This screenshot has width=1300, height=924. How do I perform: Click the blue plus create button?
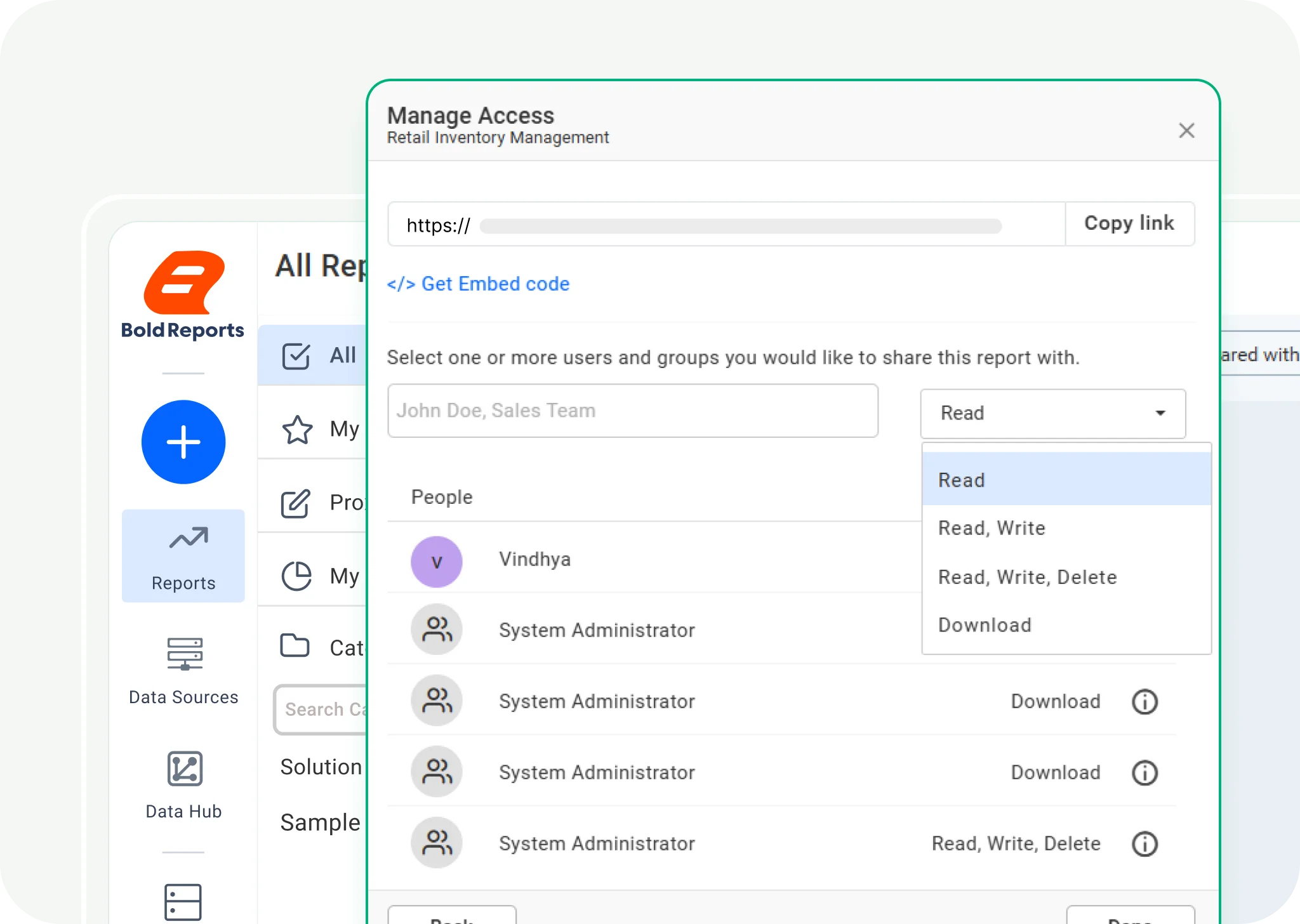click(x=183, y=442)
